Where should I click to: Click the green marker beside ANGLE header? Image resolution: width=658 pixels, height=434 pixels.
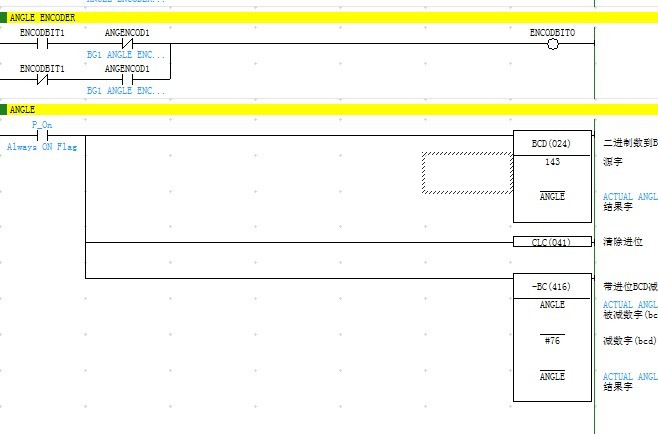[4, 108]
